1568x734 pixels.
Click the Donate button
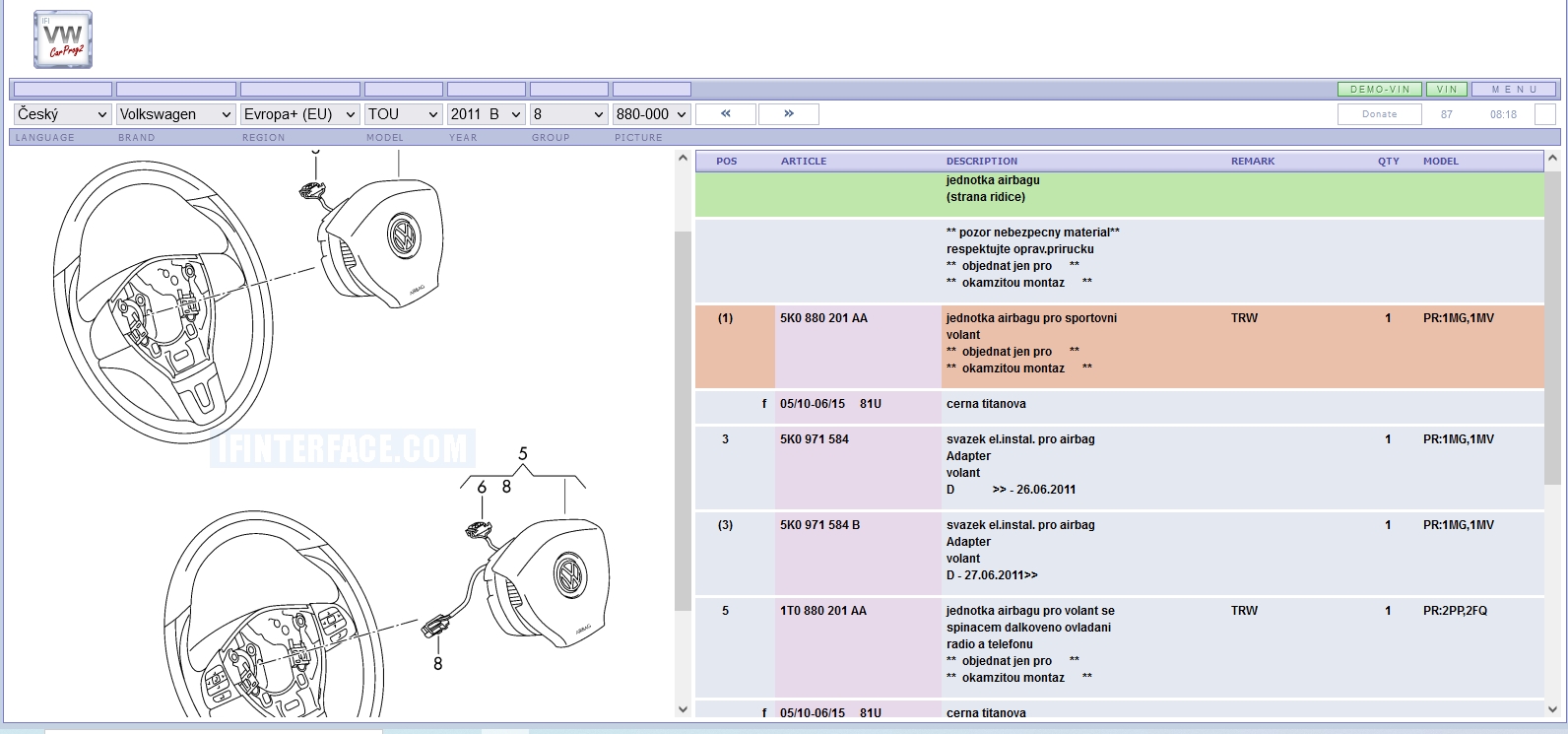1380,114
